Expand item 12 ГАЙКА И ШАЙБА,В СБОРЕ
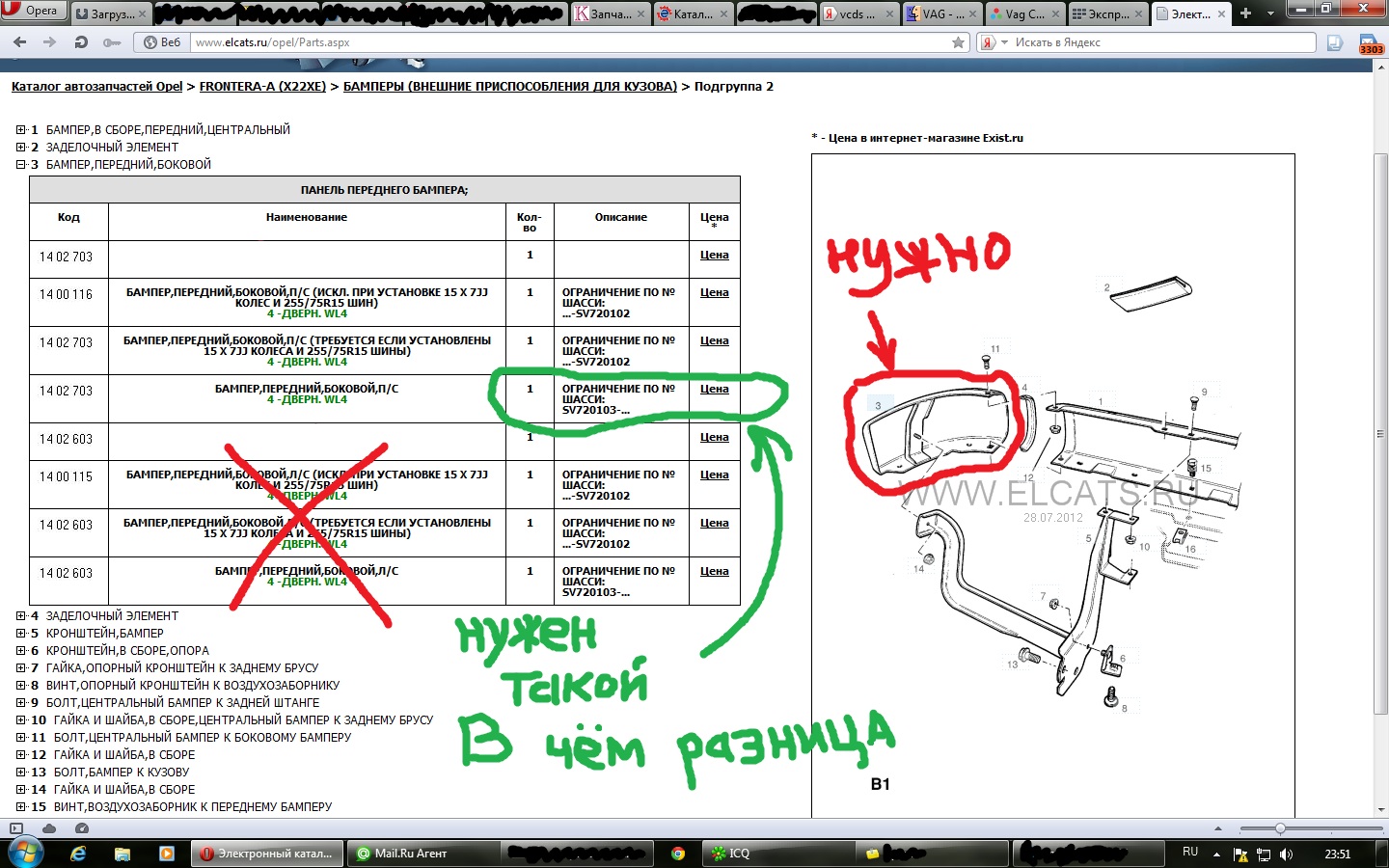This screenshot has height=868, width=1389. coord(20,754)
